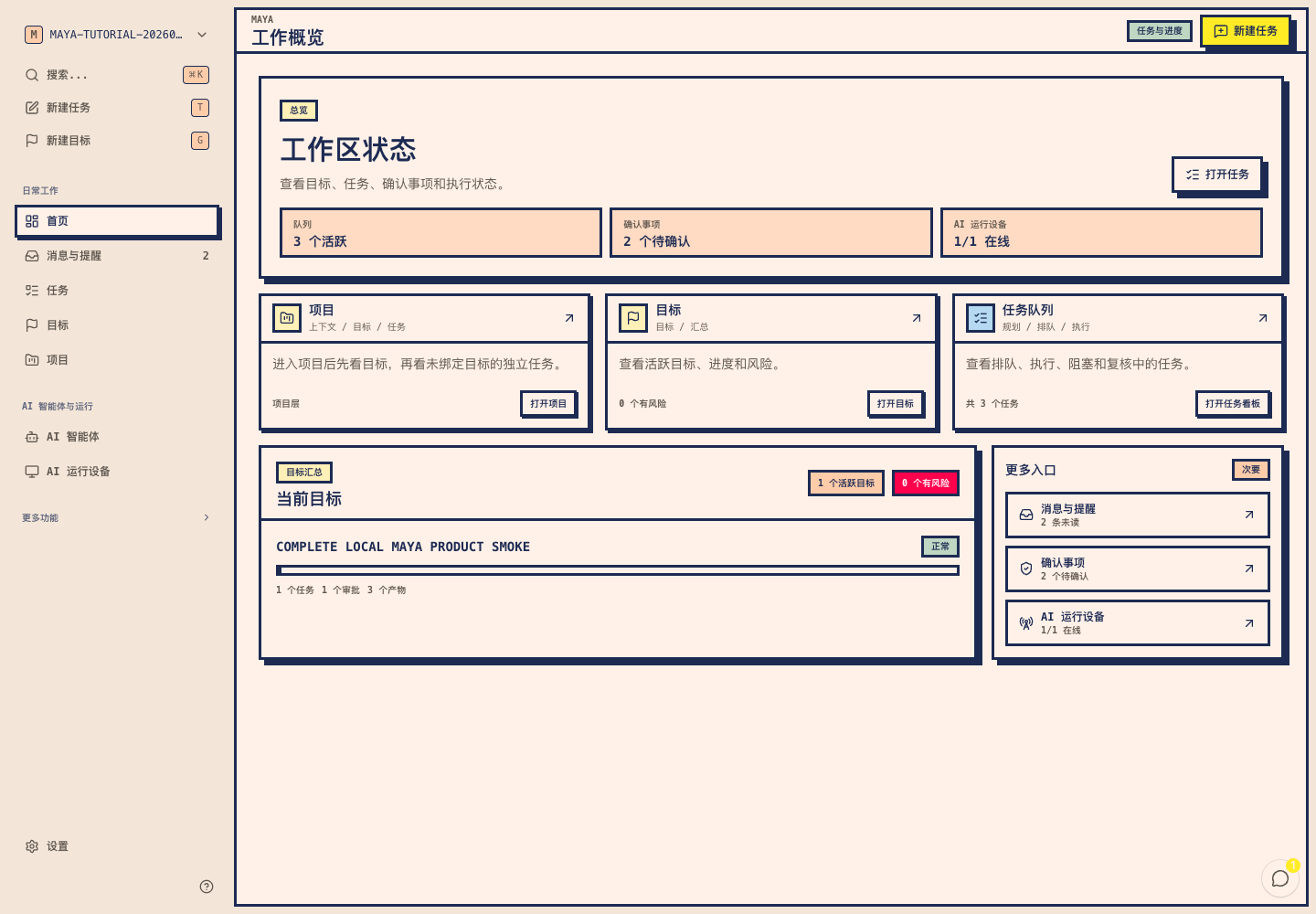Click the search magnifier icon
This screenshot has width=1316, height=914.
tap(32, 75)
